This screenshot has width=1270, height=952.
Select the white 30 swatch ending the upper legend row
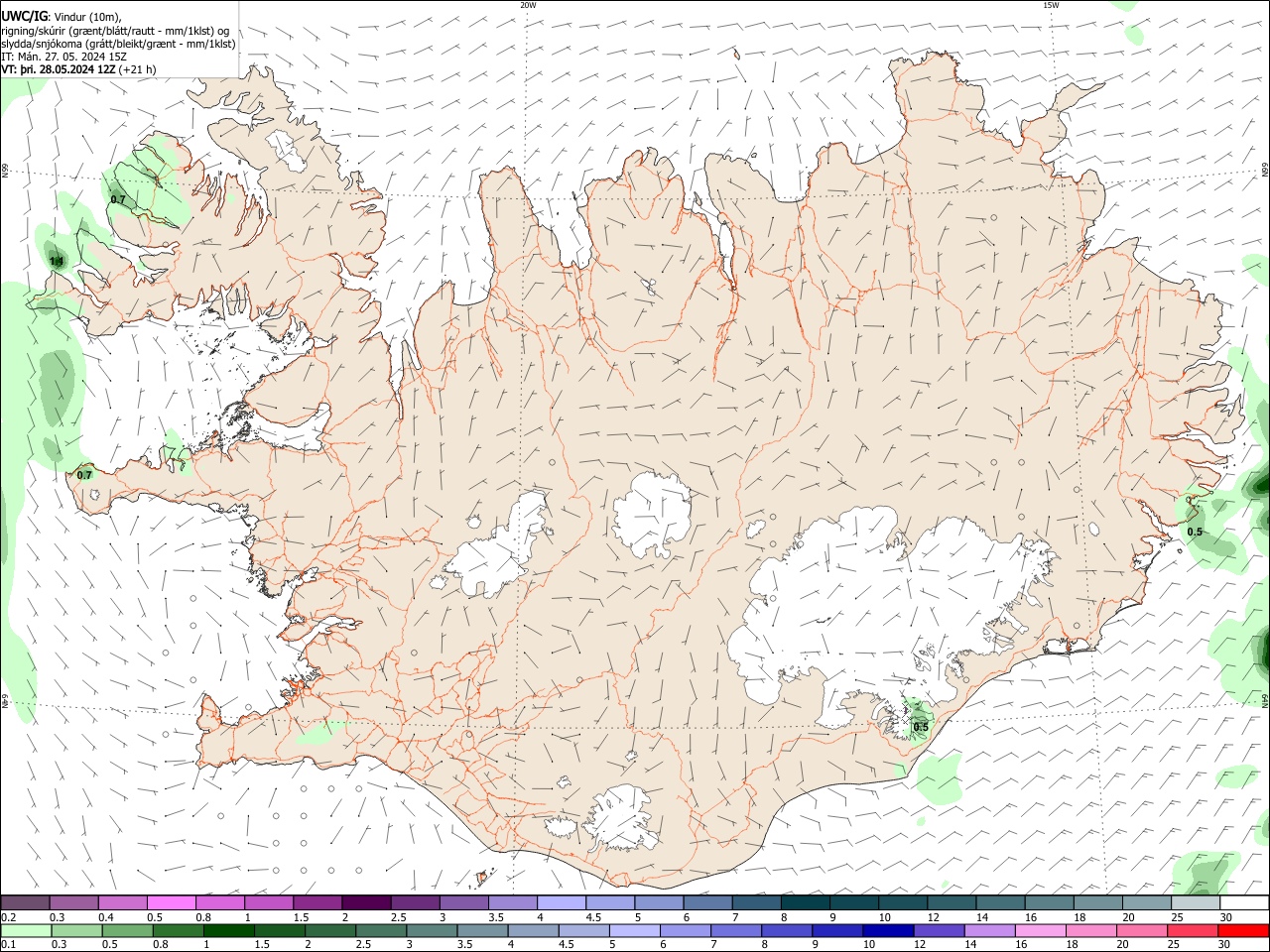[1244, 903]
